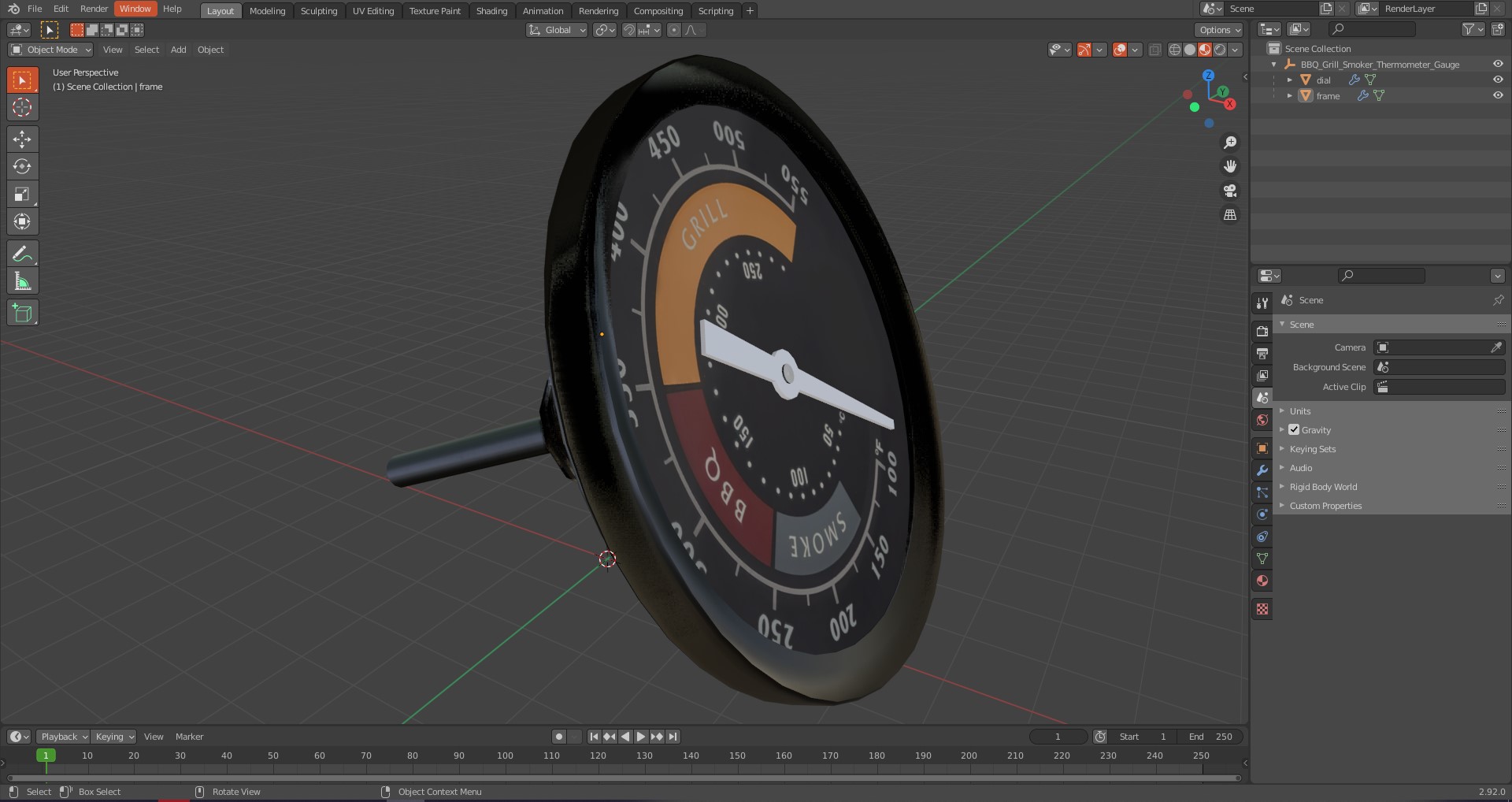
Task: Jump to the timeline end frame
Action: click(673, 737)
